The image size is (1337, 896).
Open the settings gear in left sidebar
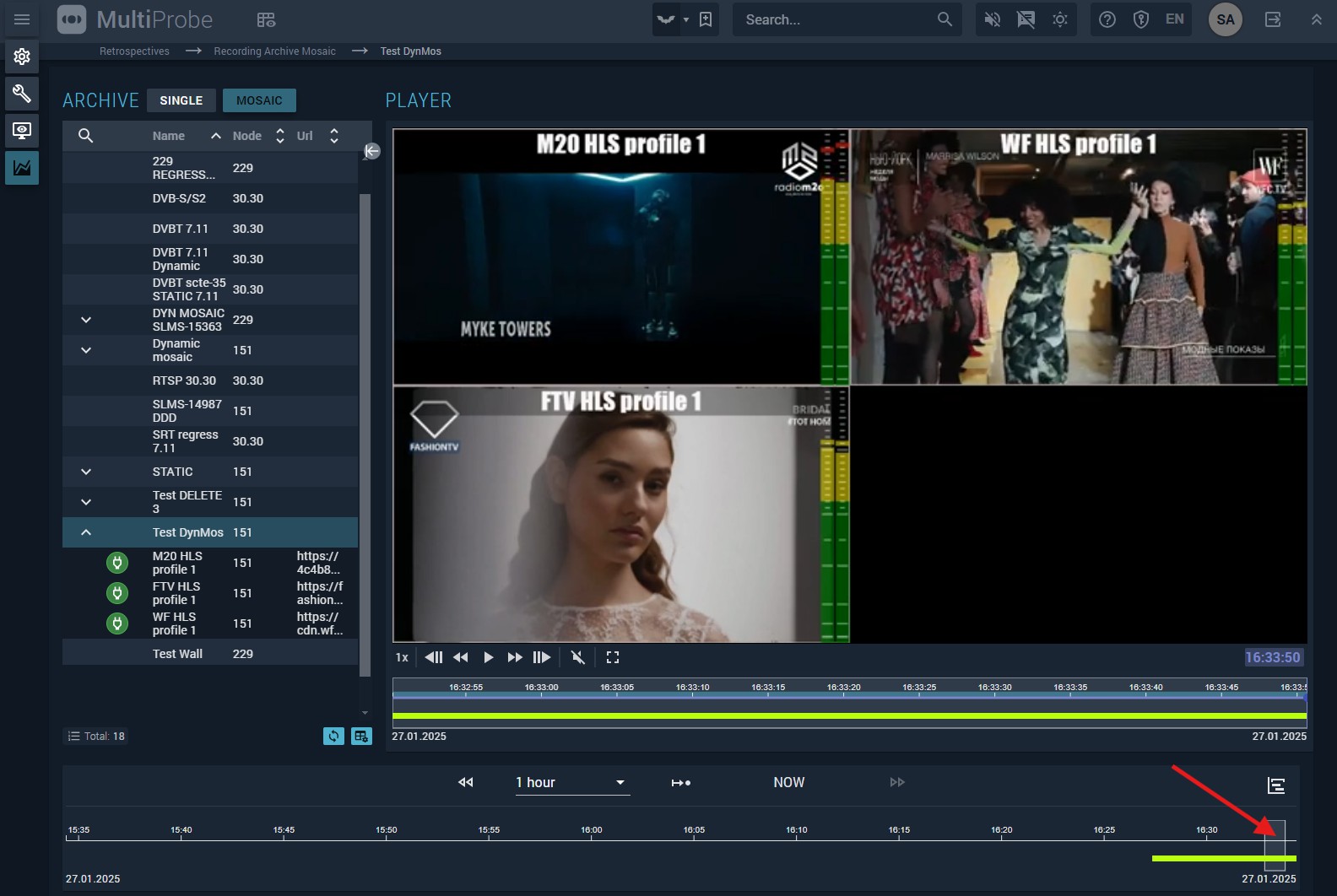click(x=22, y=57)
